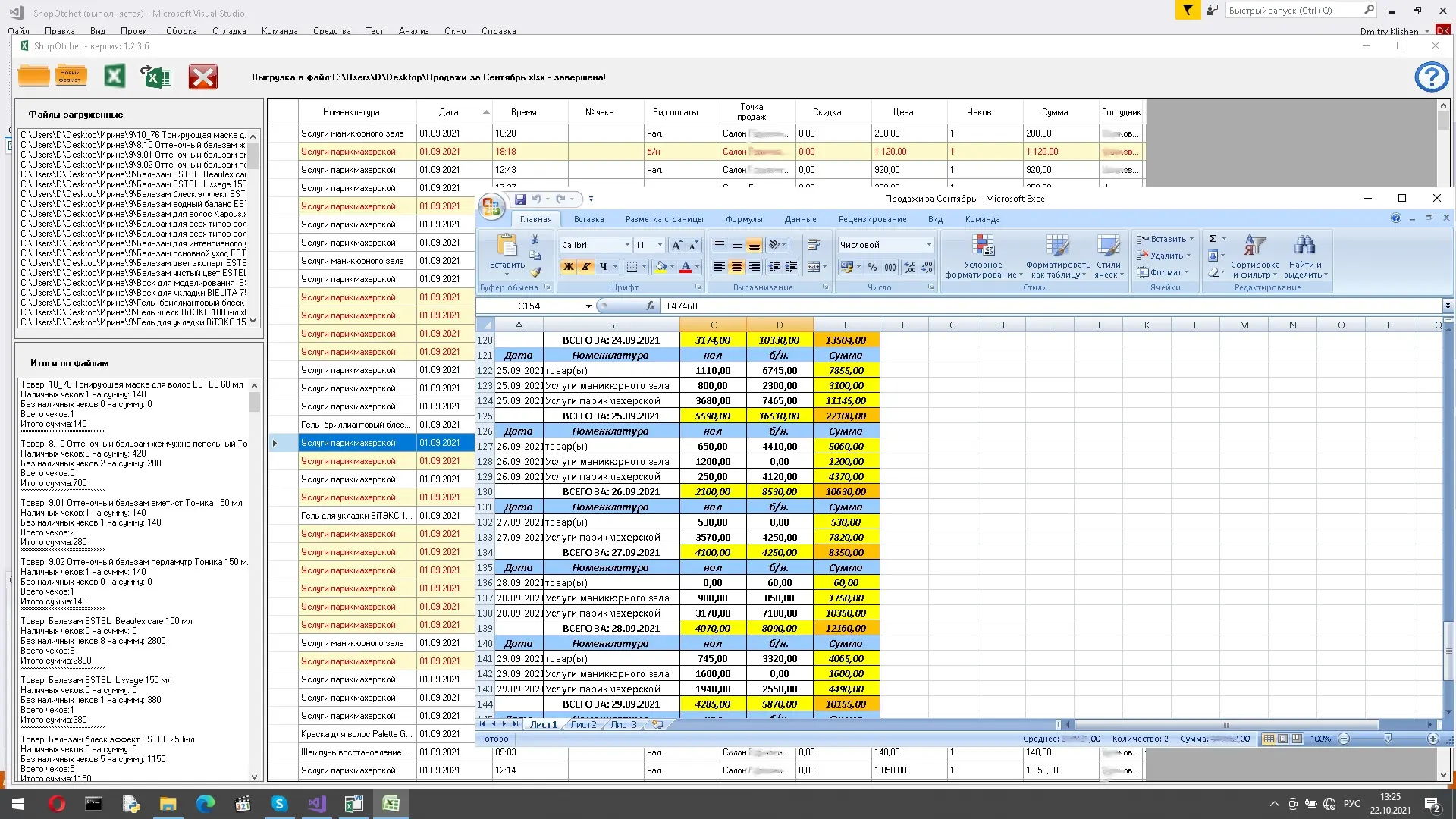Toggle bold Ж formatting button

pos(568,267)
